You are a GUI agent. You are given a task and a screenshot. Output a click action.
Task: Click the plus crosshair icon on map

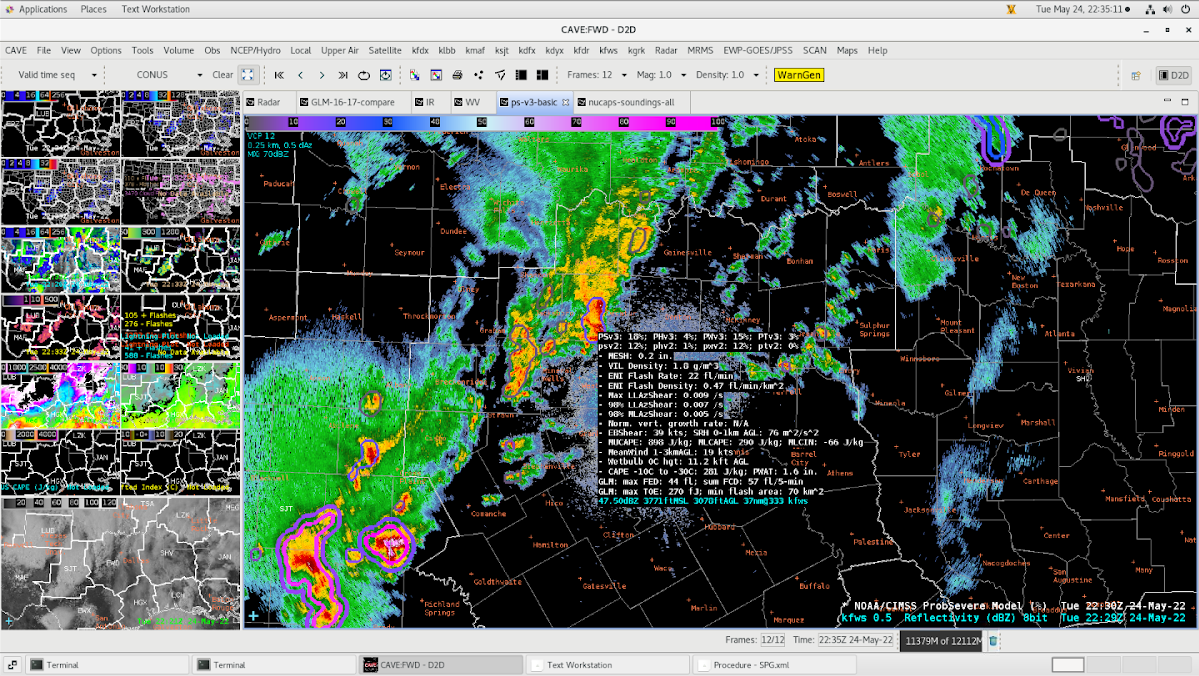tap(253, 616)
